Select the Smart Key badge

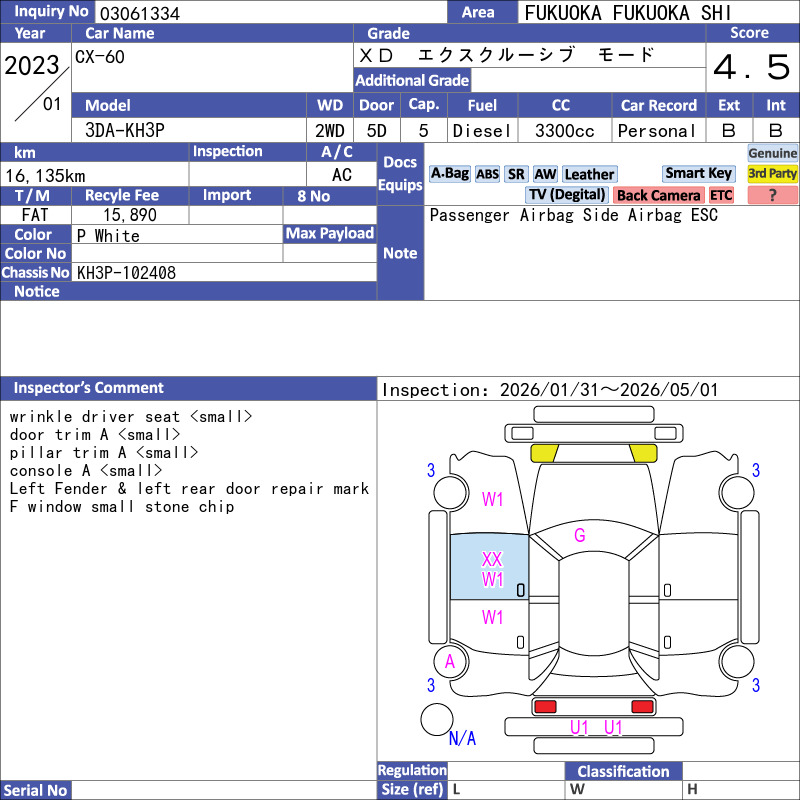698,173
